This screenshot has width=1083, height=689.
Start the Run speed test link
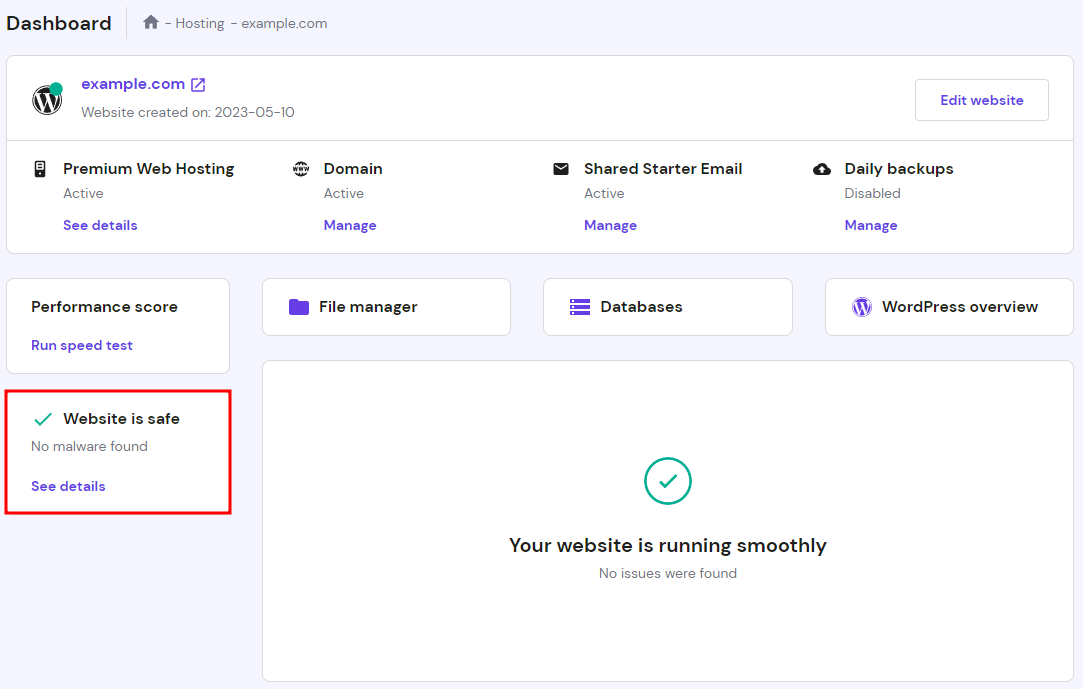pos(82,345)
